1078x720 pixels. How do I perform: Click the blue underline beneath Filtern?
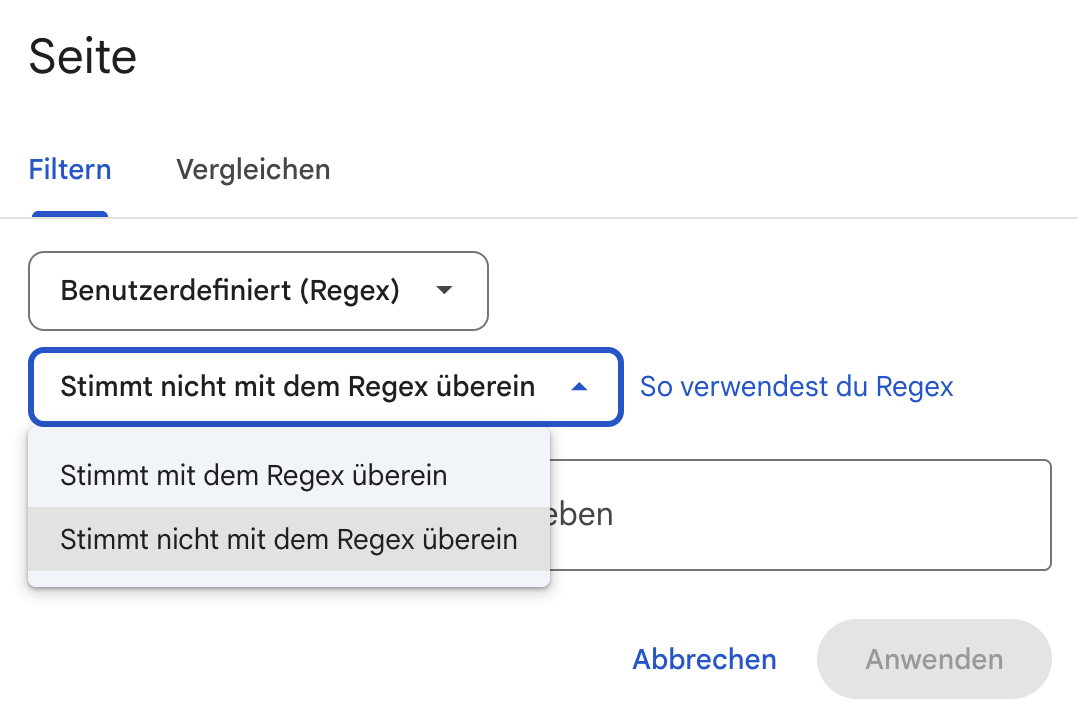click(x=69, y=213)
